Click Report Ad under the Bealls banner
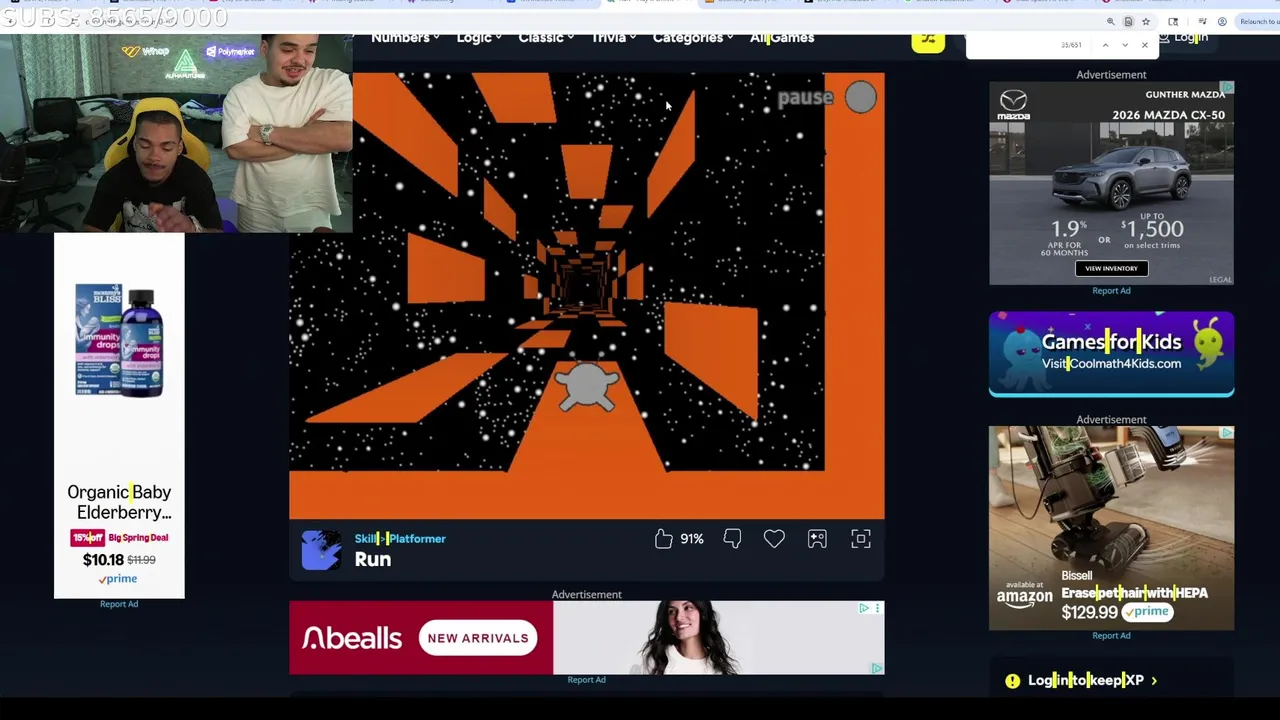Image resolution: width=1280 pixels, height=720 pixels. pos(586,680)
